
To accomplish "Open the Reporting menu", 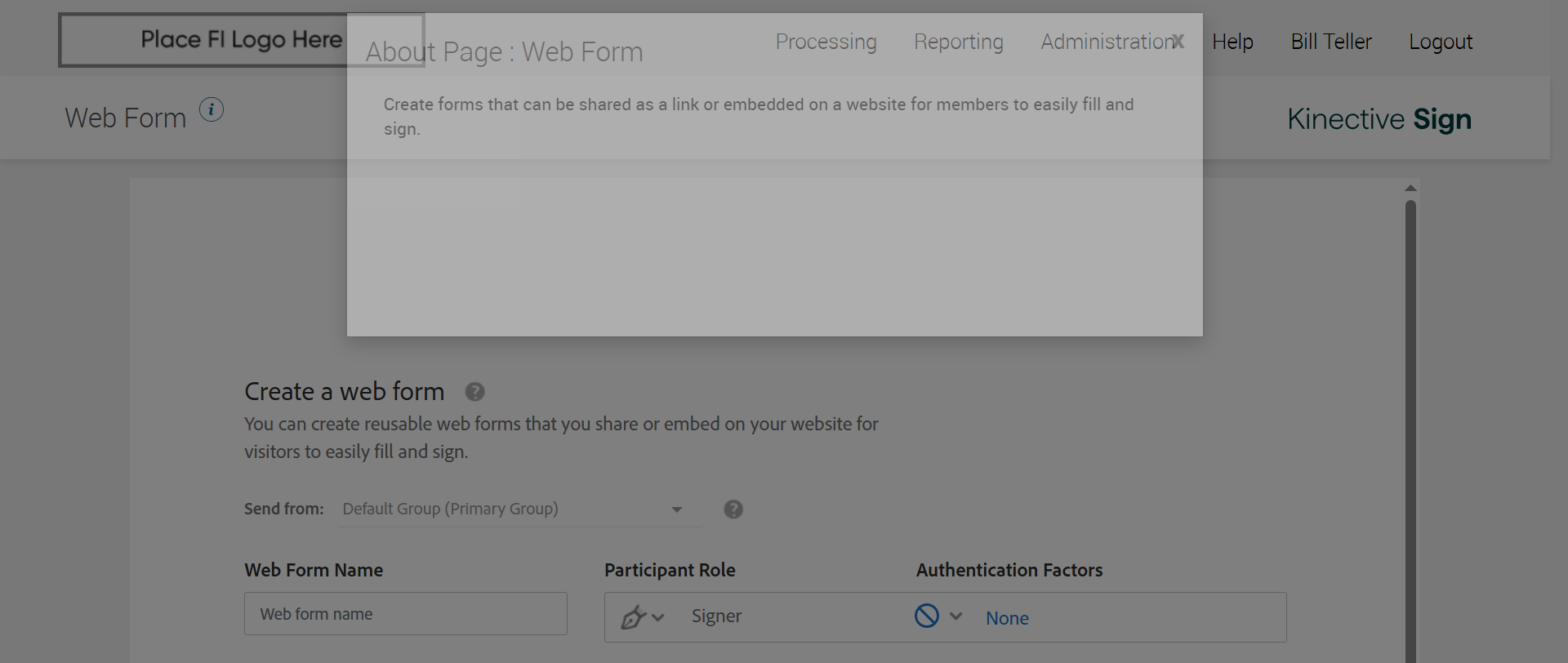I will pos(958,42).
